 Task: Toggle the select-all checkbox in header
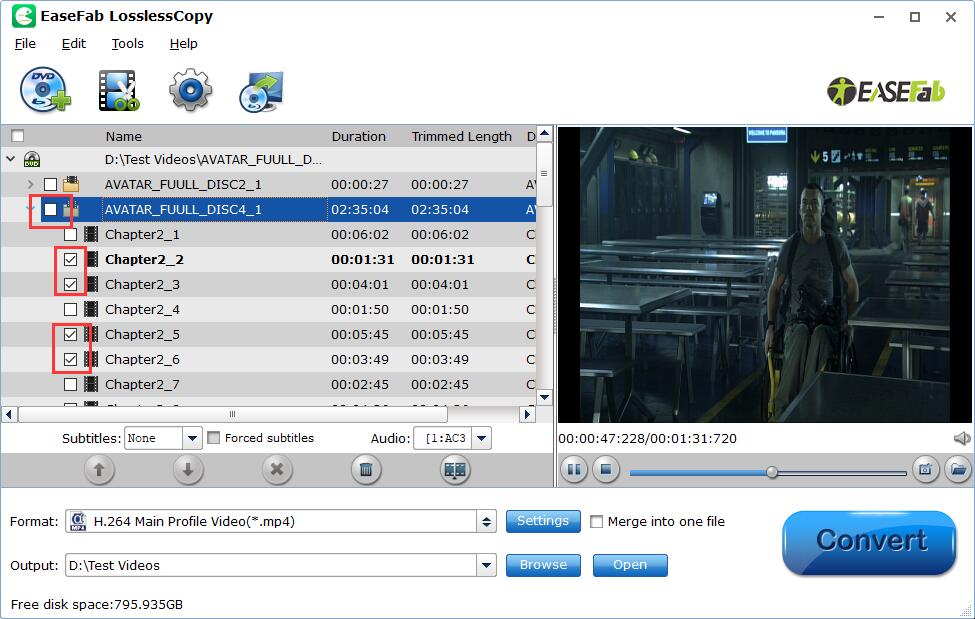(17, 136)
